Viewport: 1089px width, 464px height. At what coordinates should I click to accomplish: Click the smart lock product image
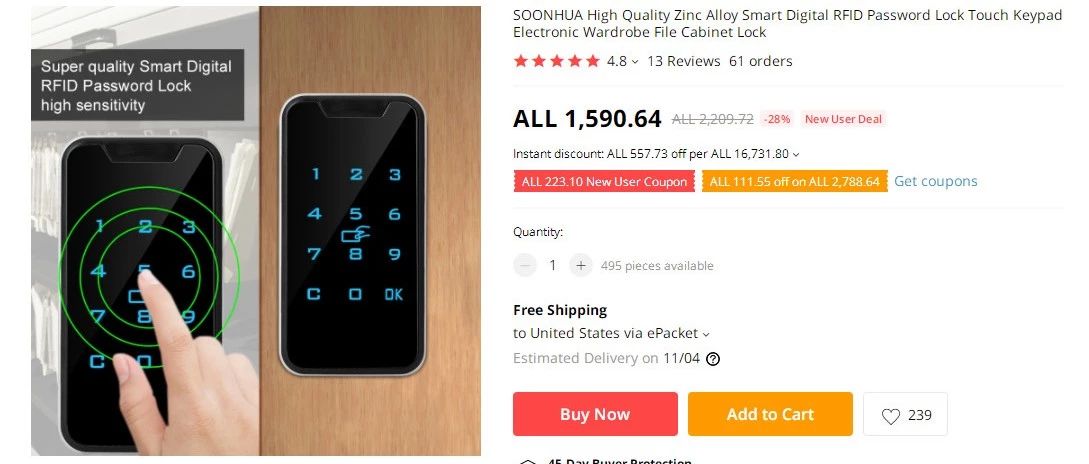tap(256, 232)
